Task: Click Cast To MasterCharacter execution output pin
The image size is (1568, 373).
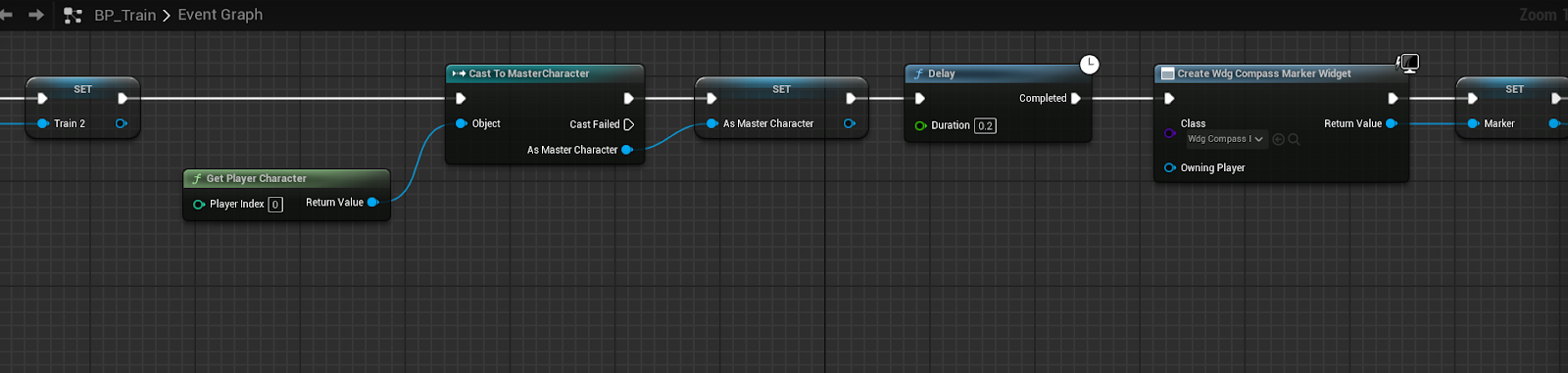Action: (628, 98)
